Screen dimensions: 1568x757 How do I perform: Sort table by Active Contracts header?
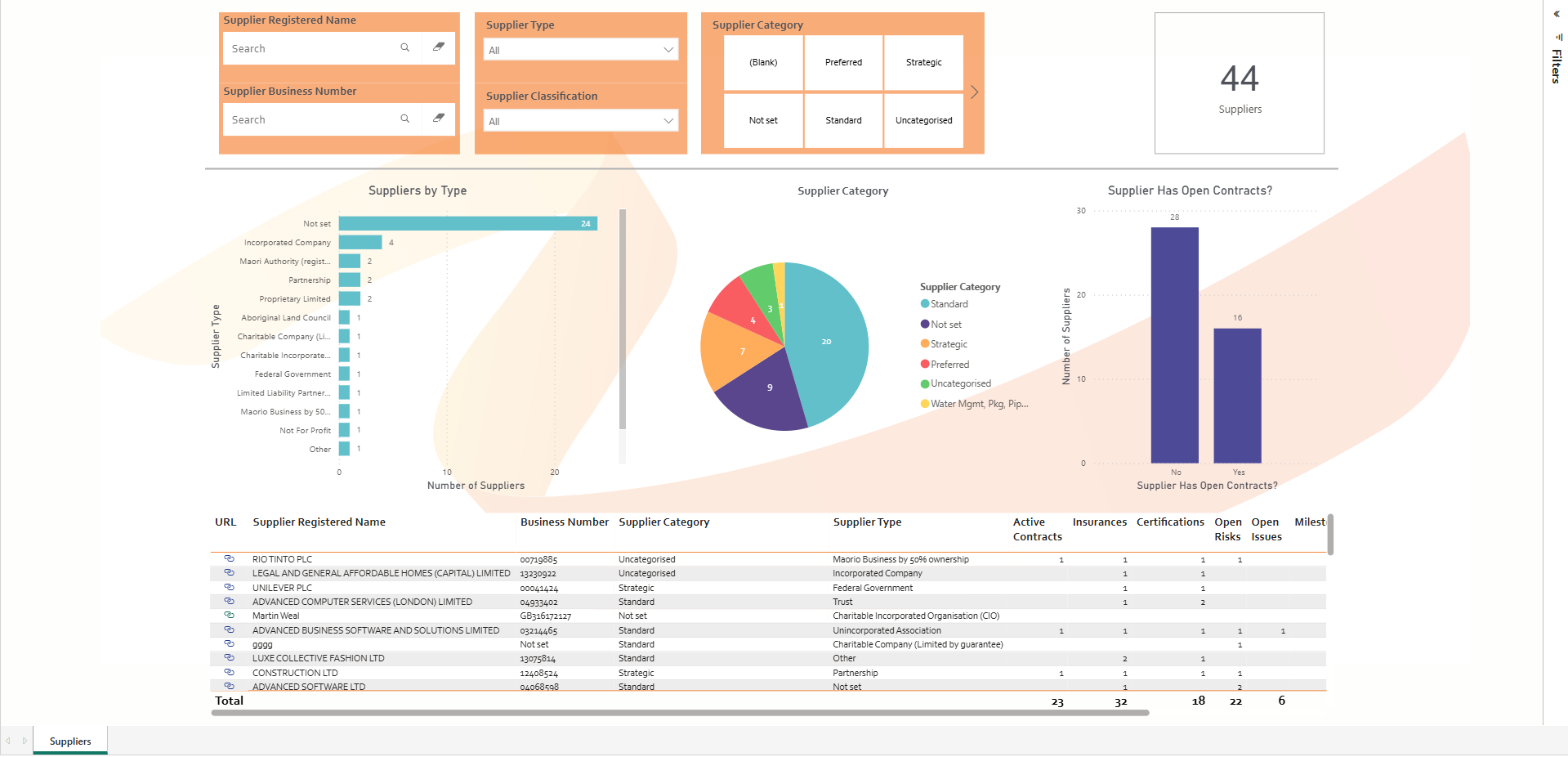coord(1038,530)
